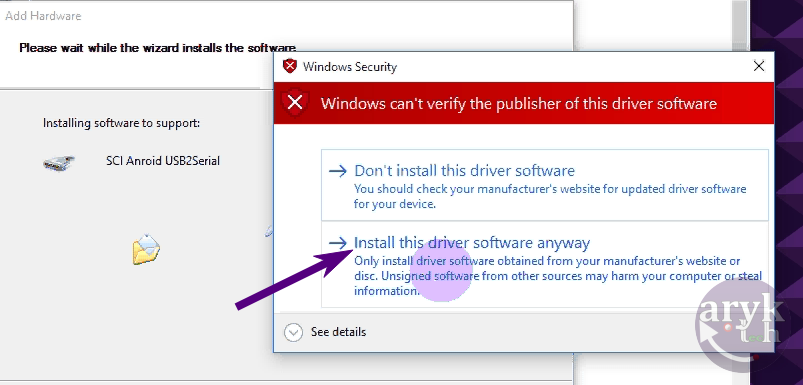Image resolution: width=803 pixels, height=385 pixels.
Task: Click the USB serial device icon
Action: coord(59,162)
